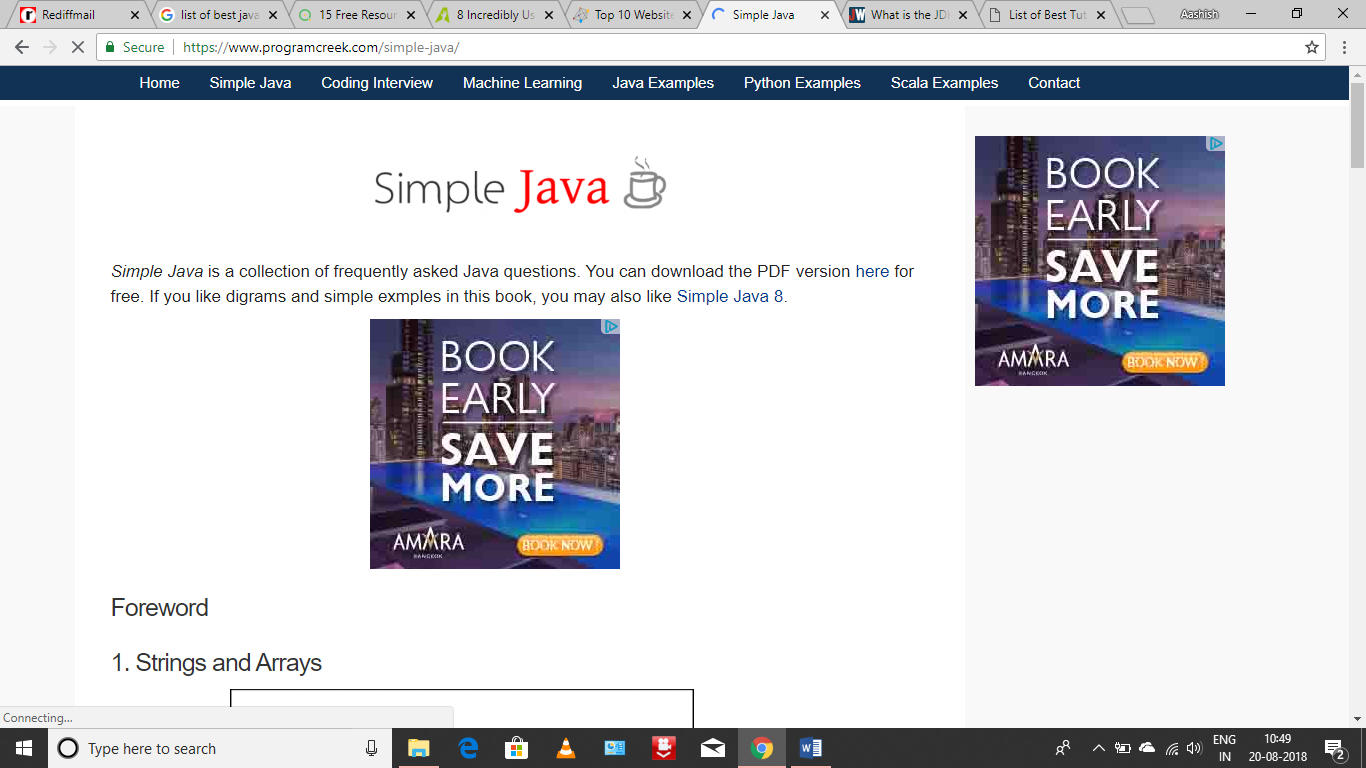
Task: Select the Simple Java browser tab
Action: click(x=770, y=15)
